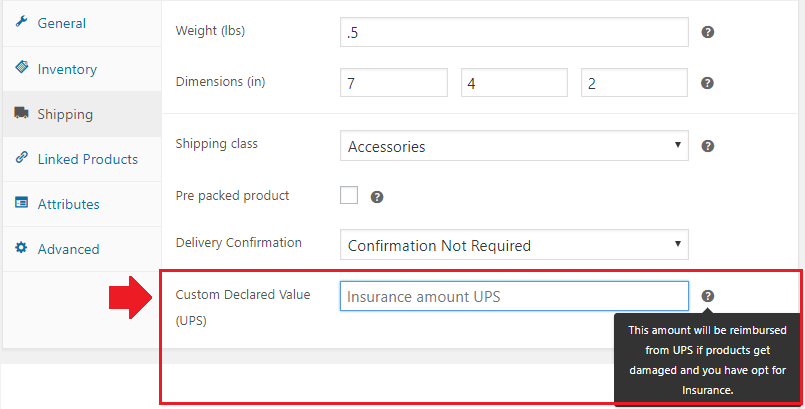Viewport: 805px width, 409px height.
Task: Click the help icon next to Pre packed product
Action: coord(377,197)
